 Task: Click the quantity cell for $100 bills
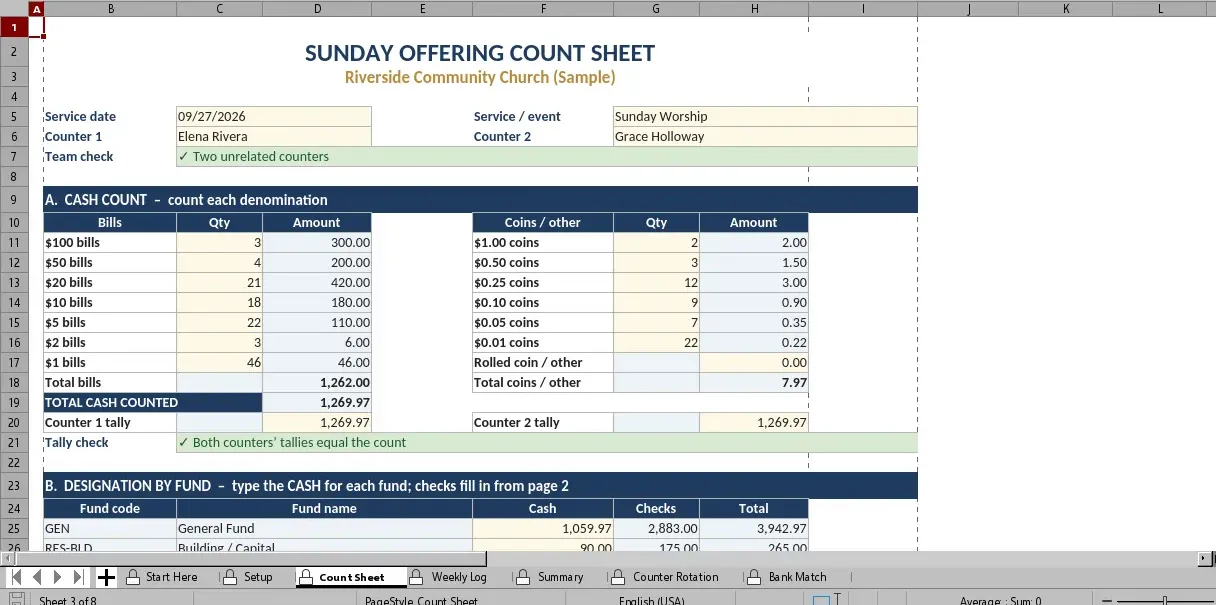220,243
